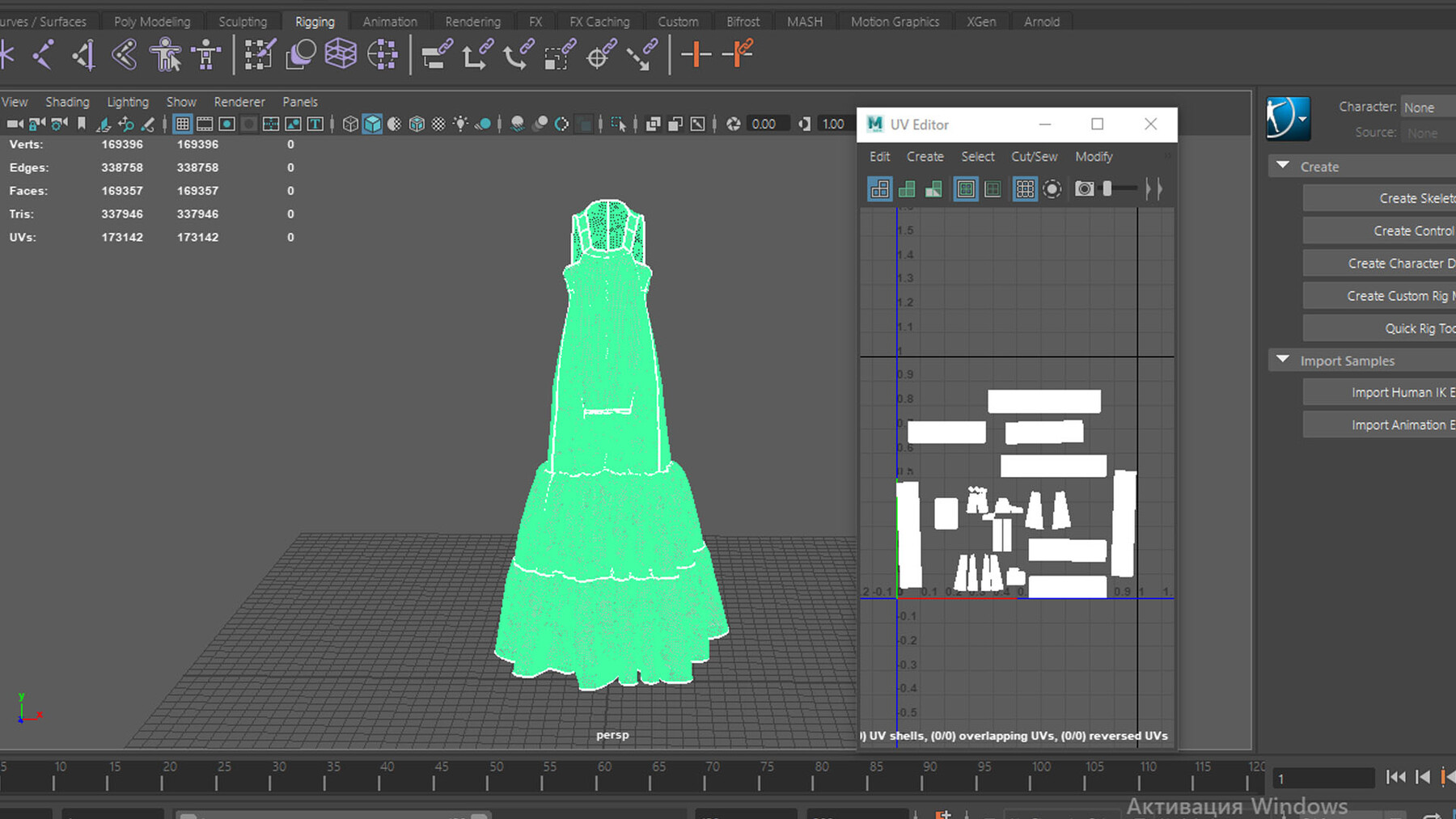Open the UV Editor Modify menu

tap(1094, 157)
